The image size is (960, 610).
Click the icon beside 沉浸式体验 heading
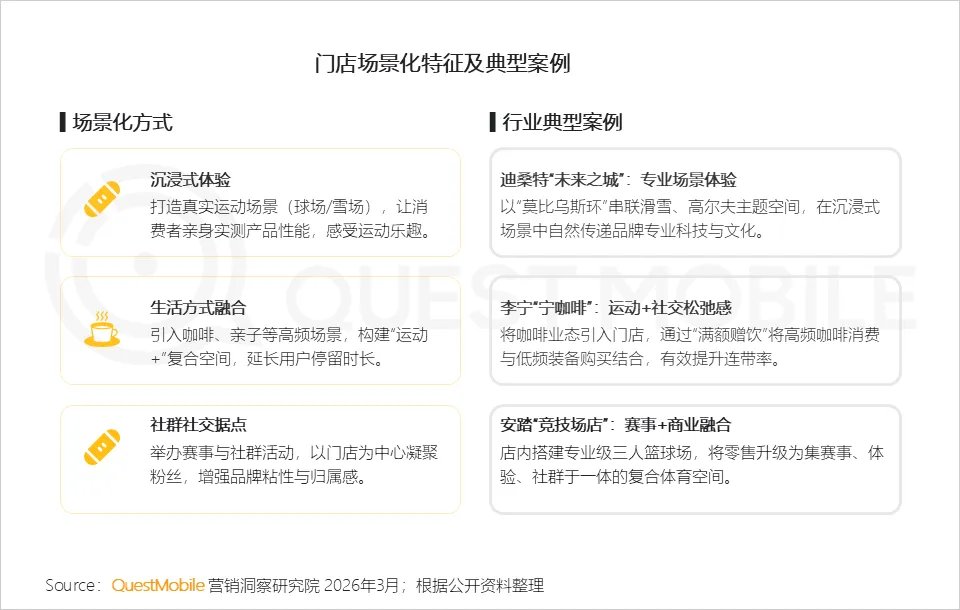click(x=102, y=199)
